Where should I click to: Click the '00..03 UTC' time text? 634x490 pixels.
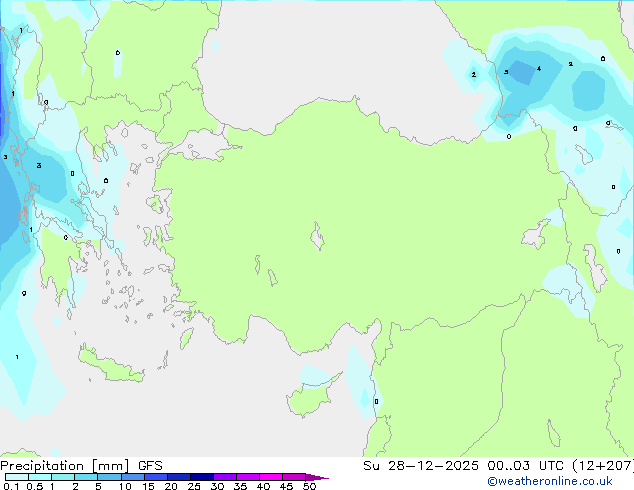tap(525, 466)
